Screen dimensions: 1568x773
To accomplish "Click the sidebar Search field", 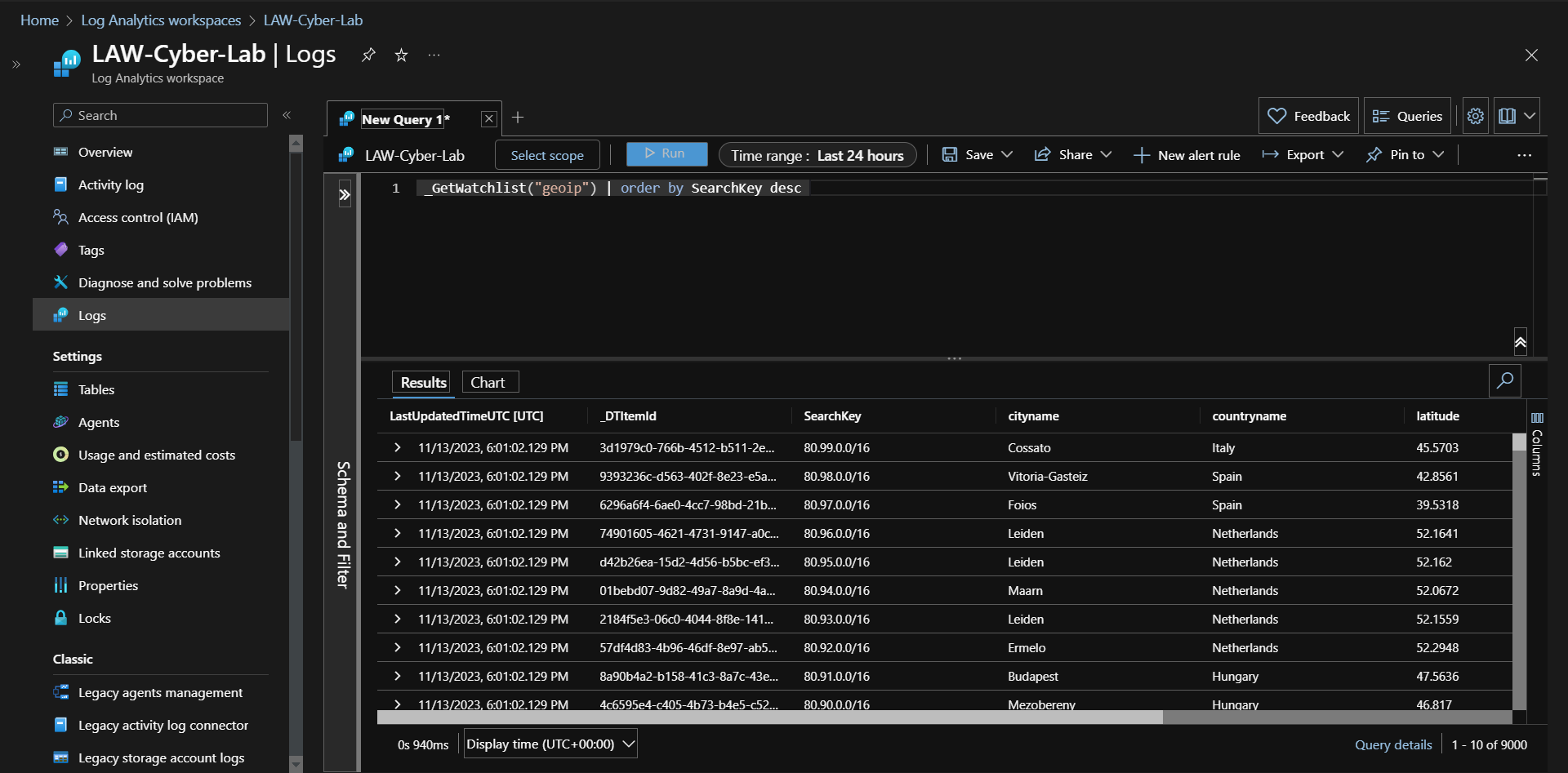I will 160,115.
